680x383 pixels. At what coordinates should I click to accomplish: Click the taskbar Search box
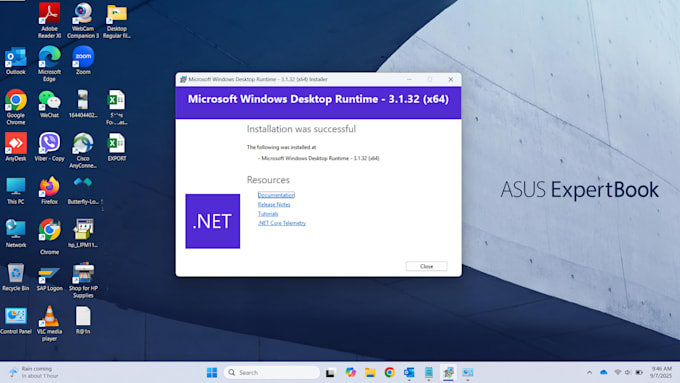point(272,373)
